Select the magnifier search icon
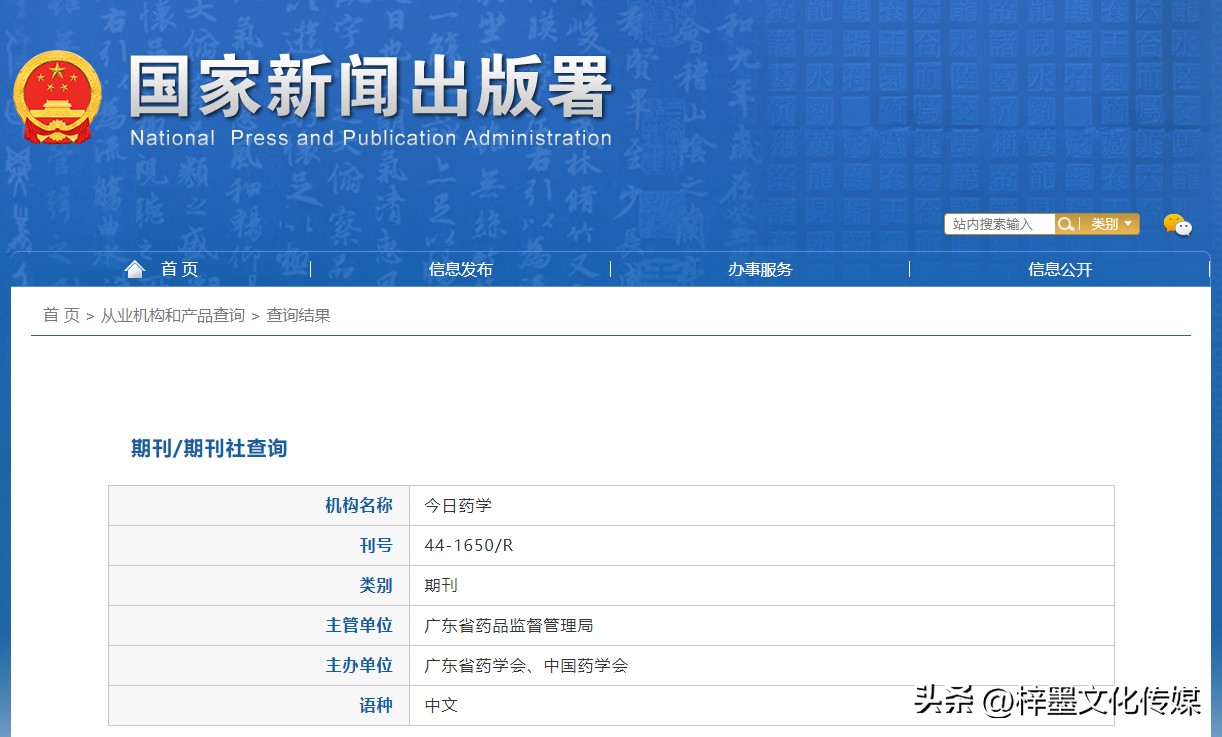This screenshot has height=737, width=1222. [1066, 223]
